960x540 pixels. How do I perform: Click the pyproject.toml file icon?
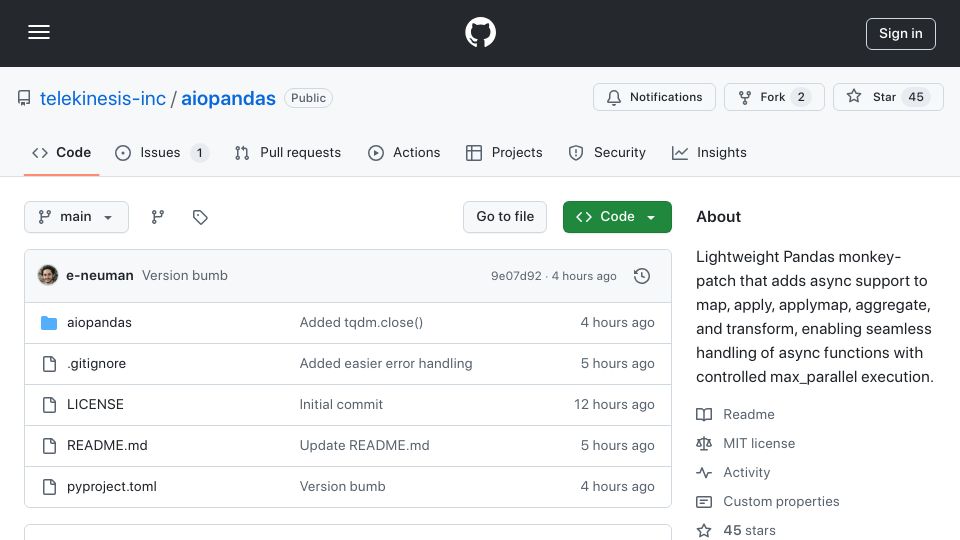pos(49,487)
